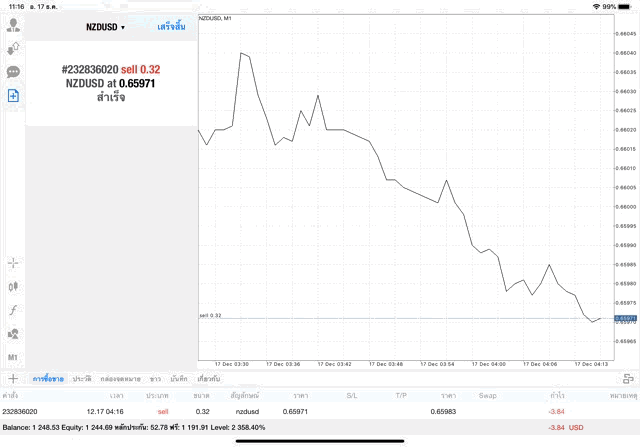The width and height of the screenshot is (640, 447).
Task: Open the Accounts person icon in sidebar
Action: 14,24
